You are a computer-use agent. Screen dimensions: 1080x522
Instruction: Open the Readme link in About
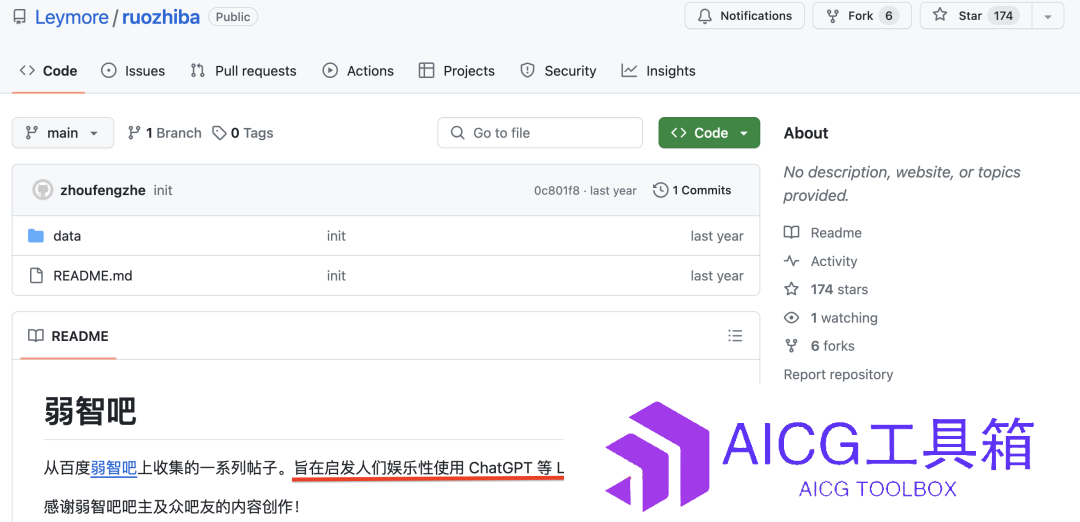822,233
